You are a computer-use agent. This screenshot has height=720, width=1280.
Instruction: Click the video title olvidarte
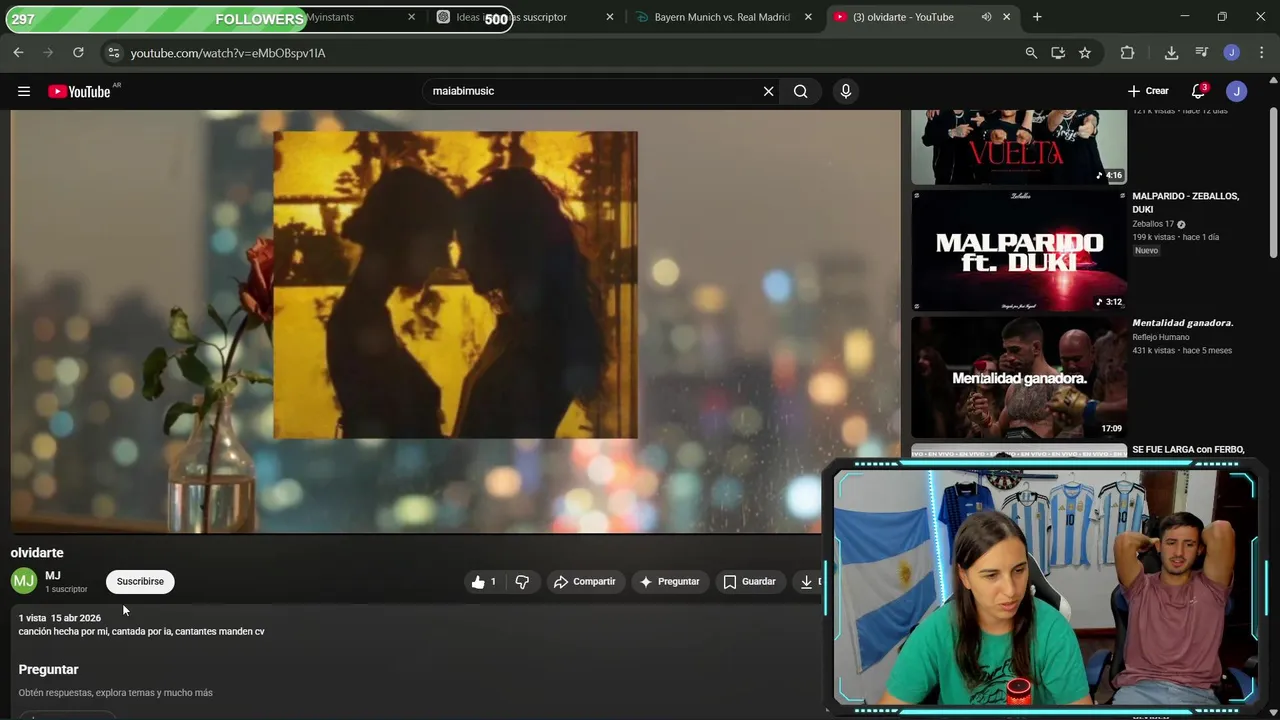(x=37, y=553)
